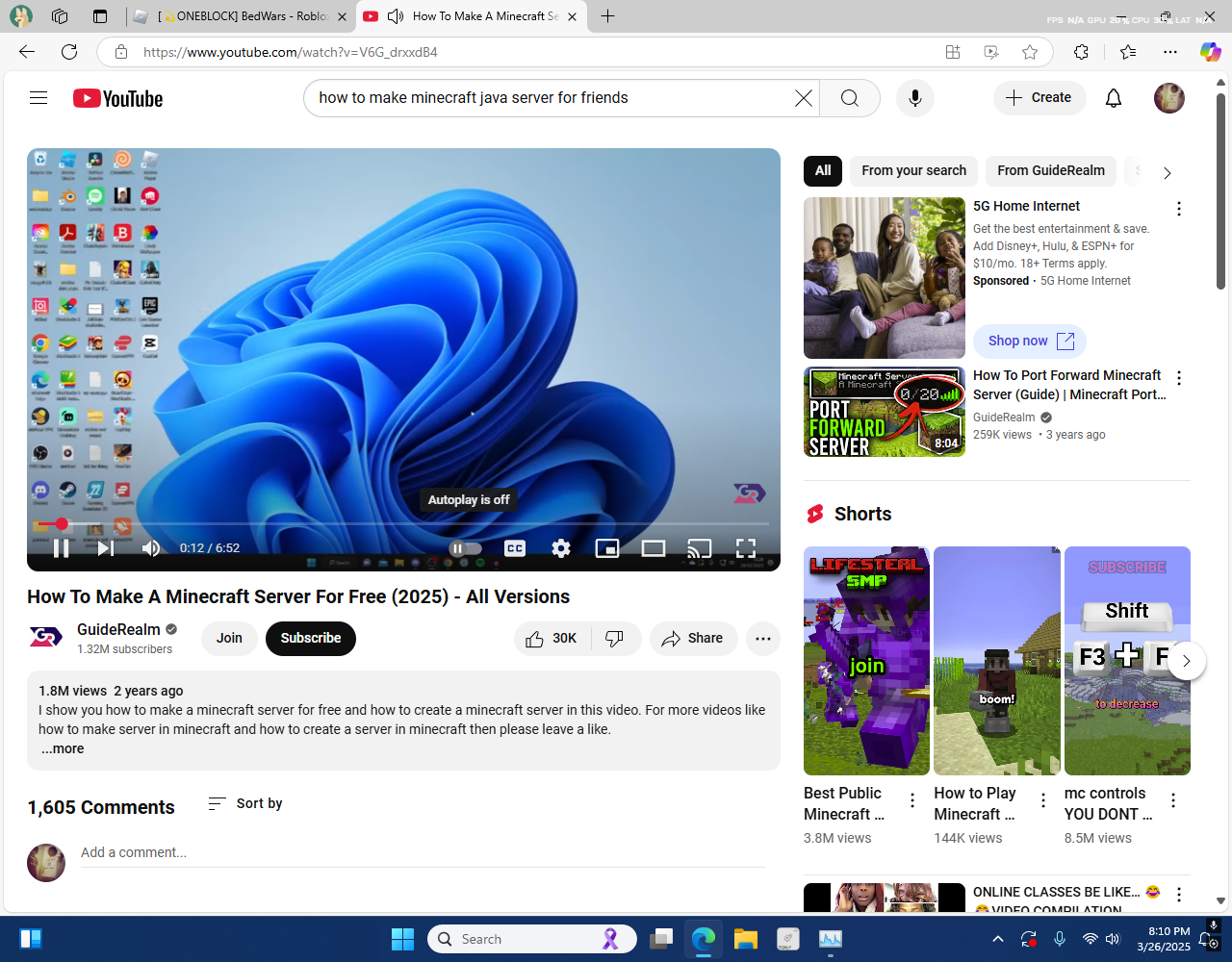Subscribe to GuideRealm
The image size is (1232, 962).
pyautogui.click(x=311, y=639)
